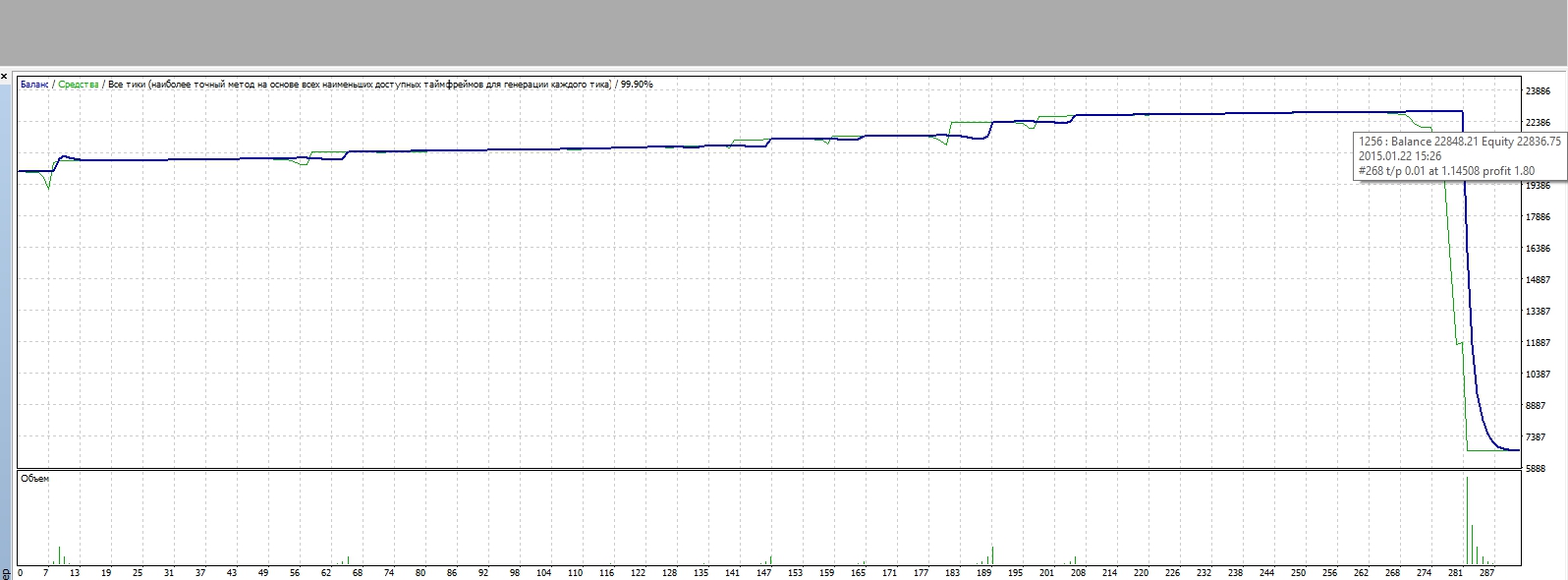This screenshot has height=580, width=1568.
Task: Click the 99.90% modelling quality value
Action: tap(636, 85)
